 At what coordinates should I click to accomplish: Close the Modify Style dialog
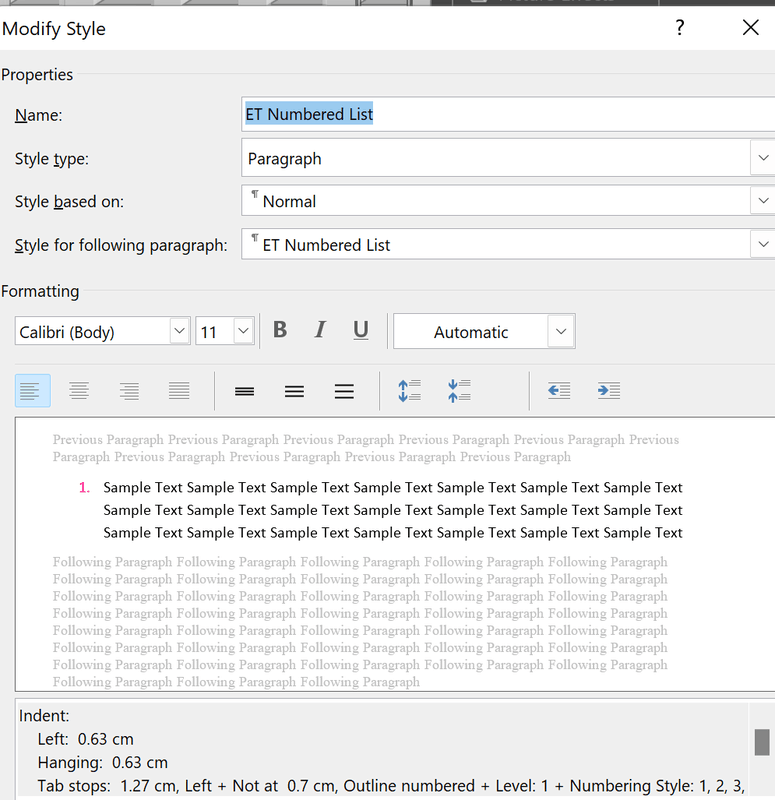[751, 28]
